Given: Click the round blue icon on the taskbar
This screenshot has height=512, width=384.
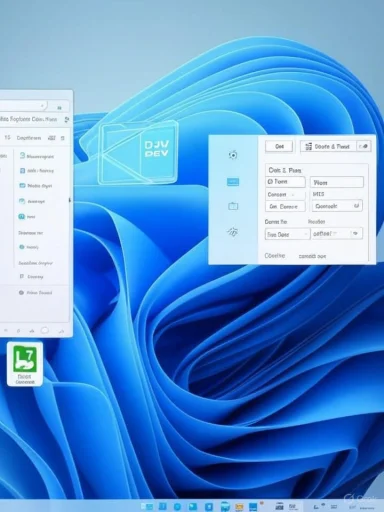Looking at the screenshot, I should click(x=177, y=507).
